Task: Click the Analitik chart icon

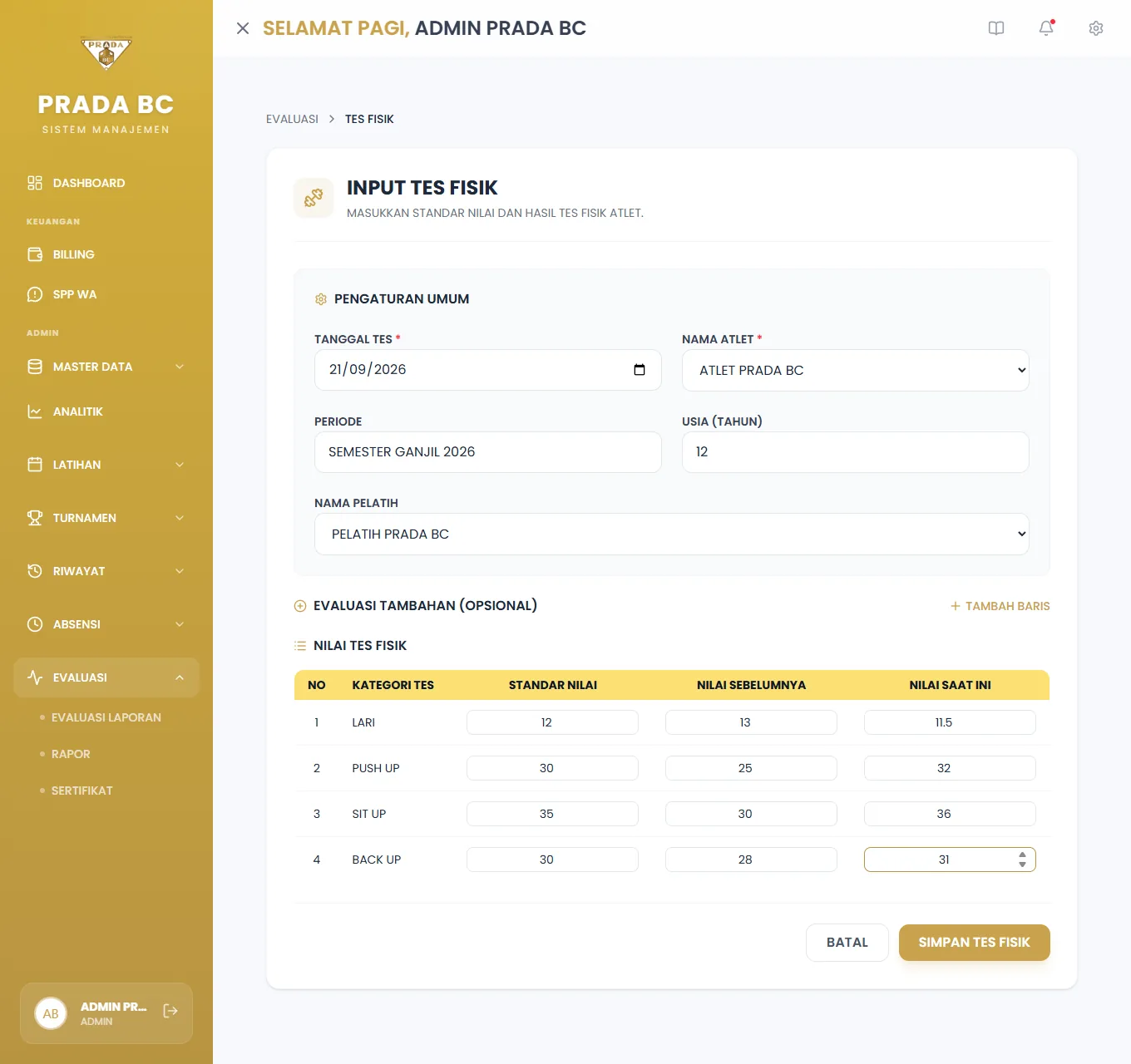Action: point(35,411)
